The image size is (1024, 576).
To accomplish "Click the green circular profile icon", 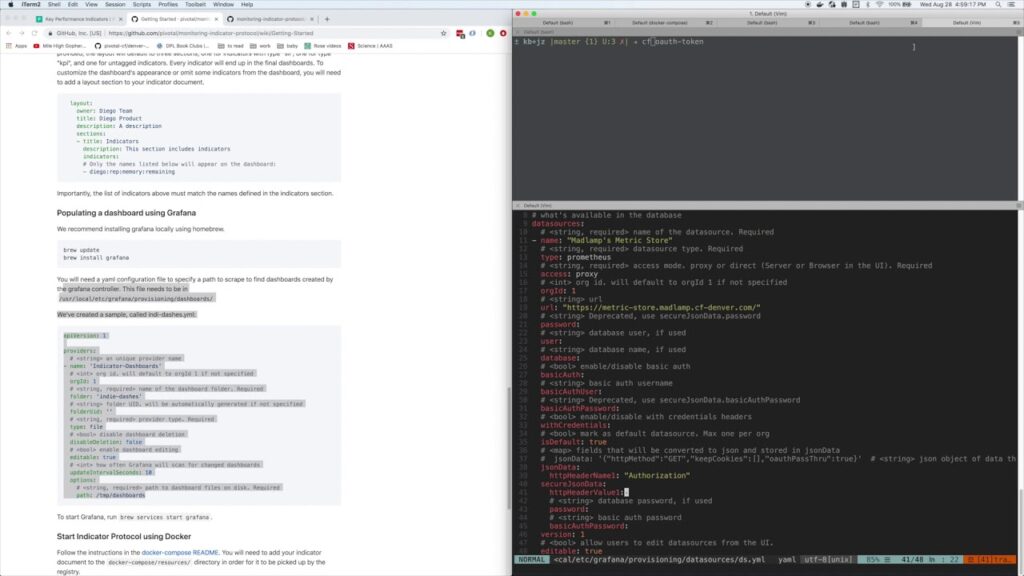I will point(490,33).
